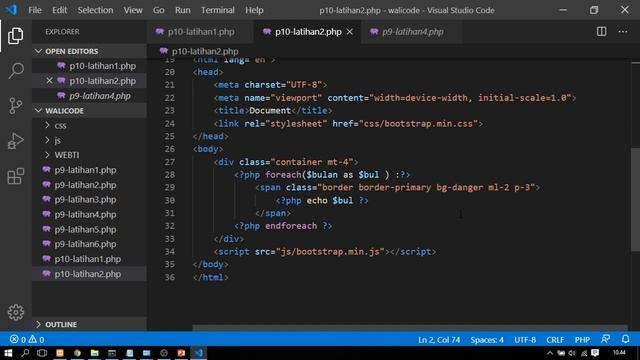Change file encoding UTF-8
640x360 pixels.
point(525,340)
